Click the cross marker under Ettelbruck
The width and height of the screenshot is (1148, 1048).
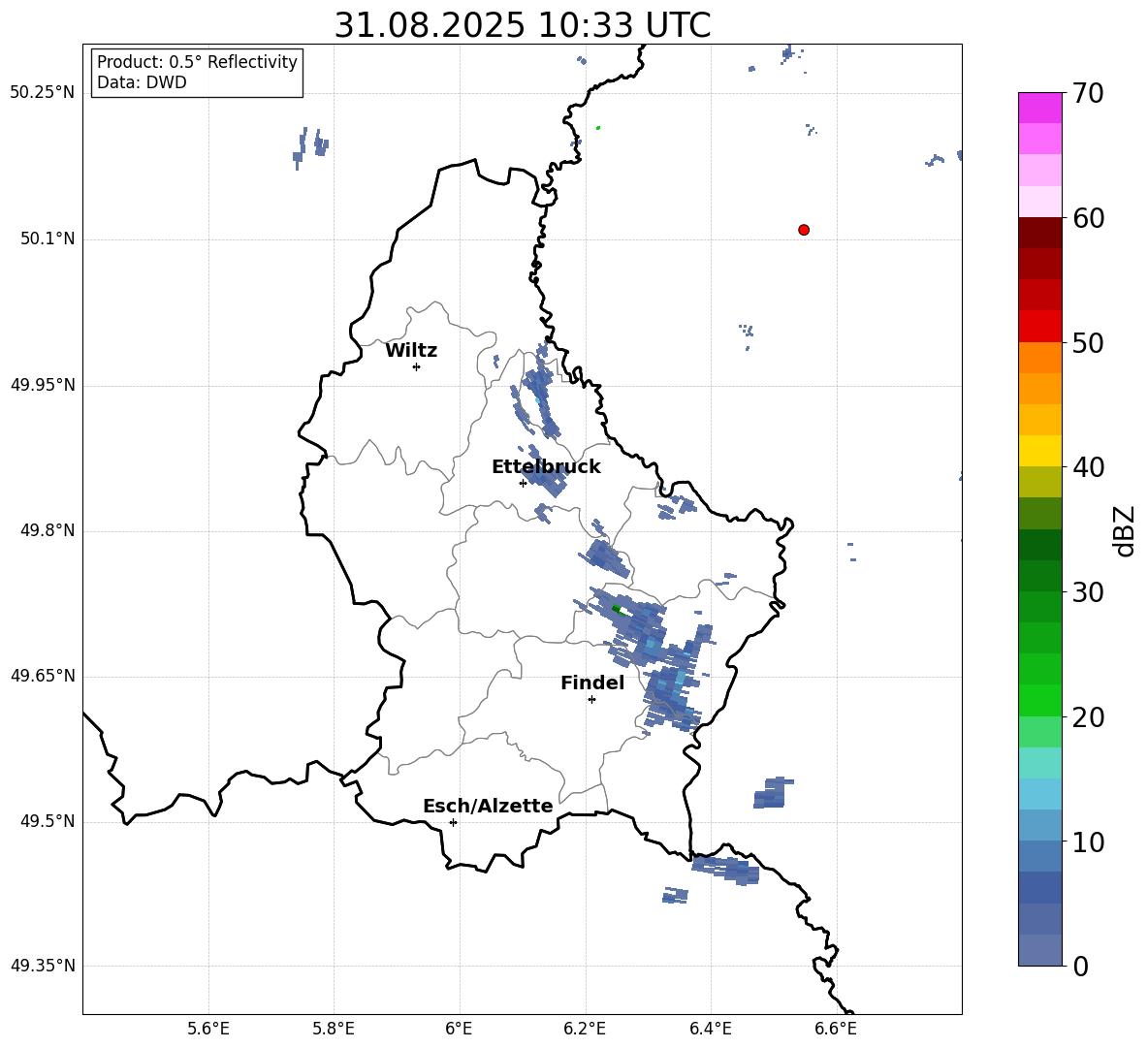coord(523,483)
